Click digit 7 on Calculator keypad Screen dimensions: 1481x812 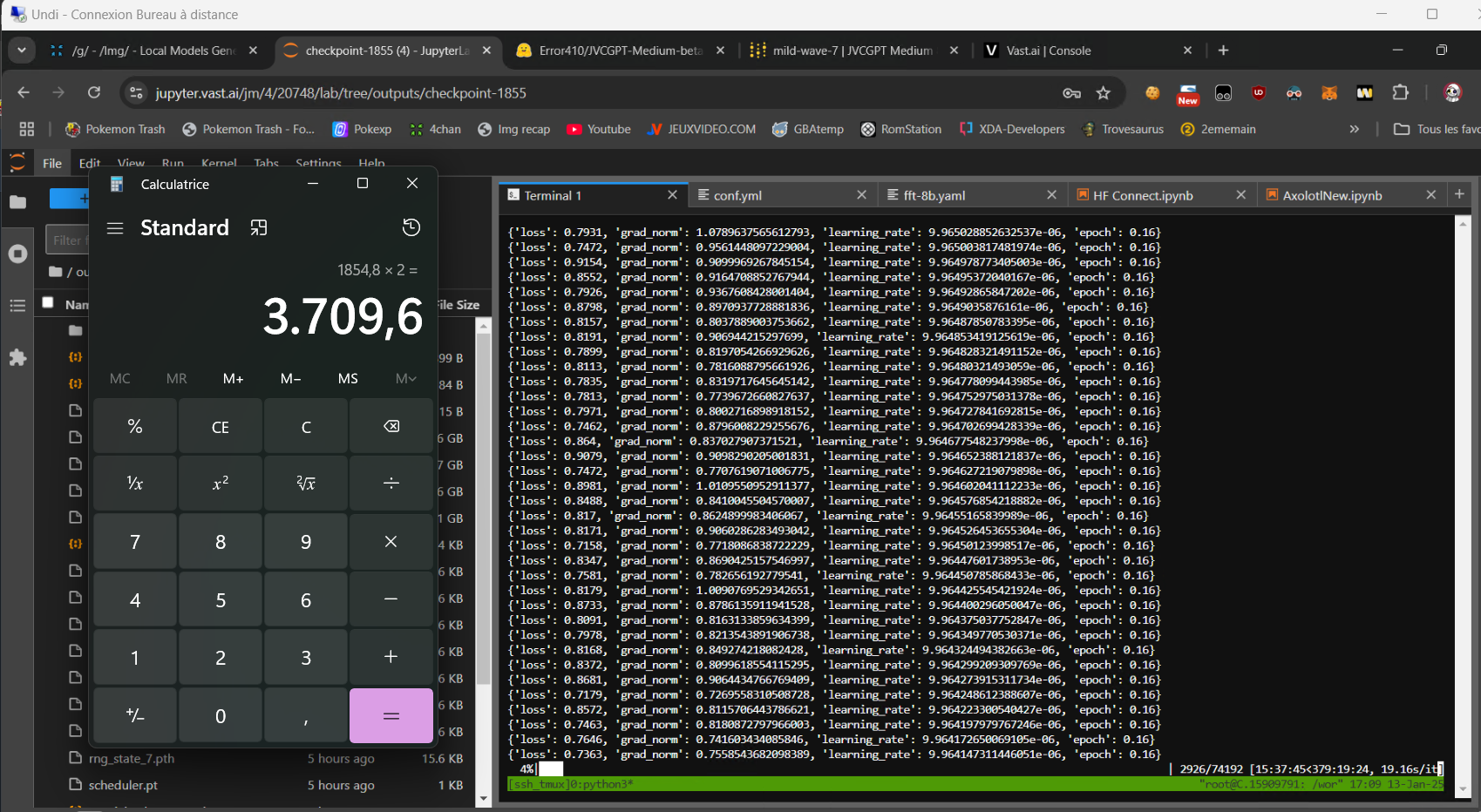point(135,542)
